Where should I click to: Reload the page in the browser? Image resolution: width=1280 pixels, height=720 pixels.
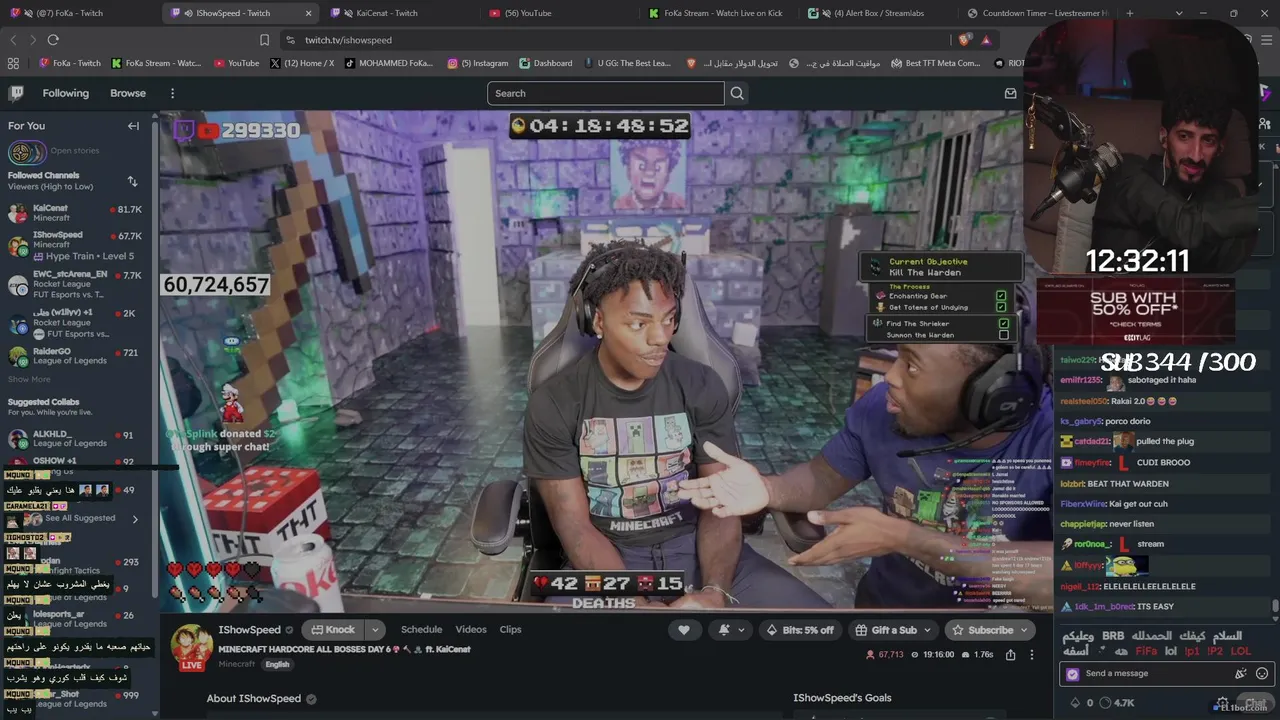tap(53, 40)
